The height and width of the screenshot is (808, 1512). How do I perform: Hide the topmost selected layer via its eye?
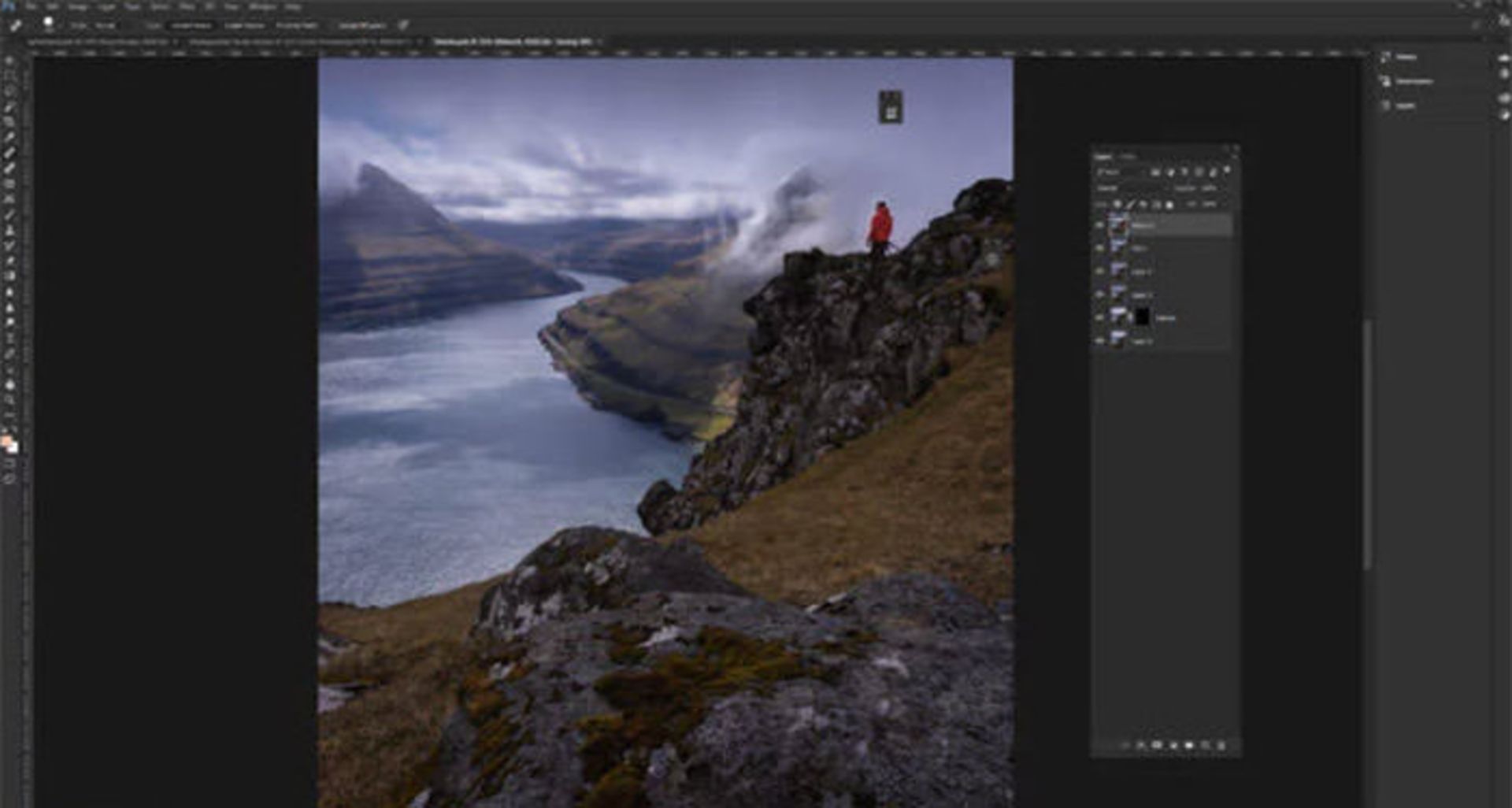1099,225
